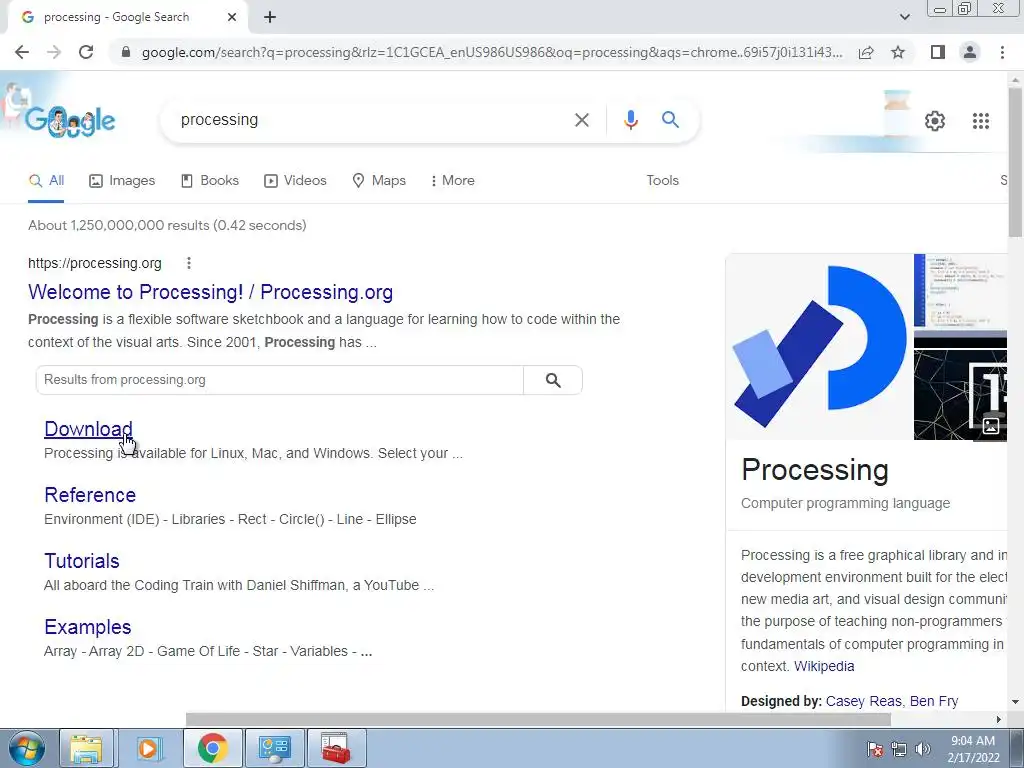The image size is (1024, 768).
Task: Click the scroll-down arrow on vertical scrollbar
Action: click(x=1016, y=702)
